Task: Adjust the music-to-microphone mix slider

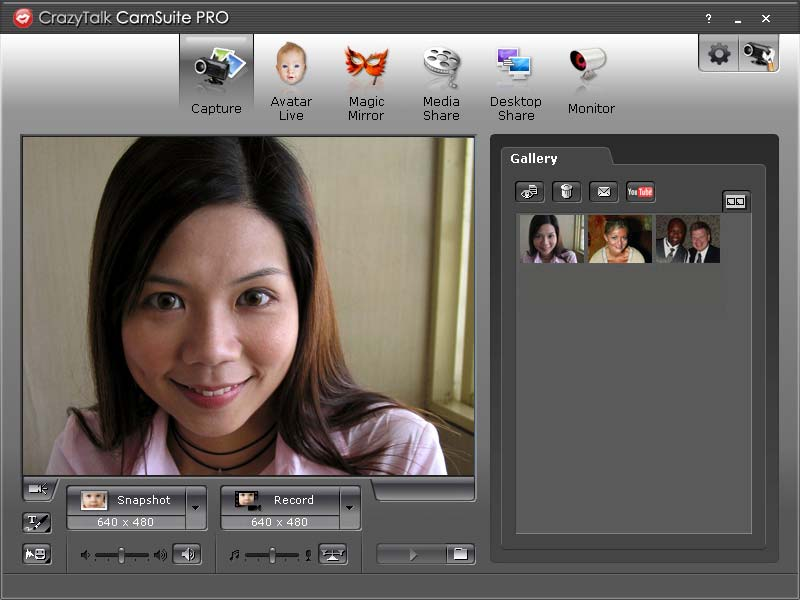Action: point(272,555)
